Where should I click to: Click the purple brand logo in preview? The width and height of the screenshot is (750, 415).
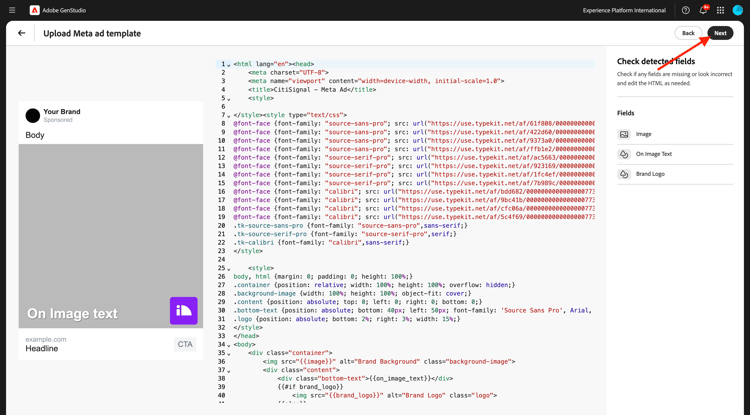(x=184, y=311)
